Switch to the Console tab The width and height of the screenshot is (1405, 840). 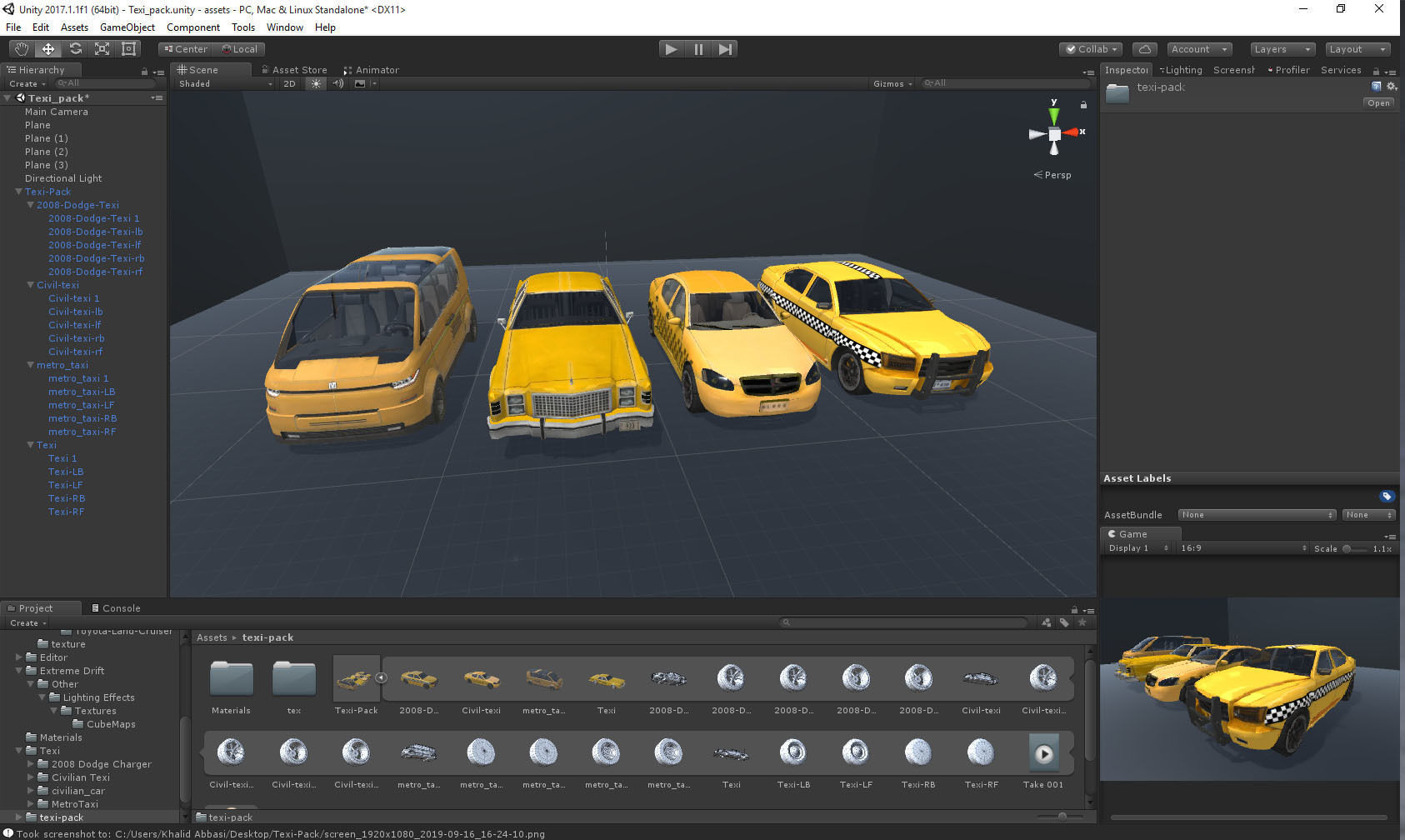[x=116, y=608]
